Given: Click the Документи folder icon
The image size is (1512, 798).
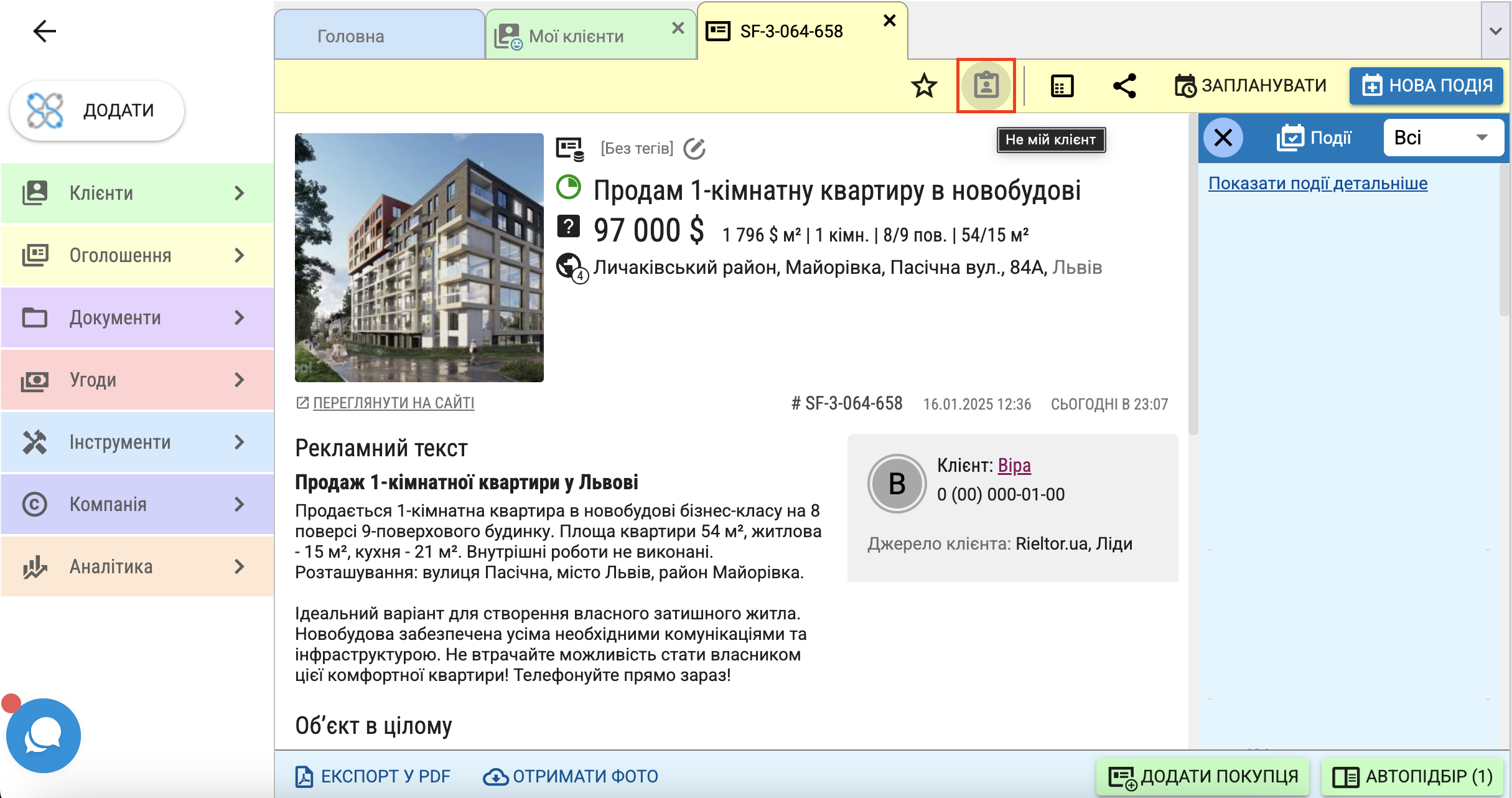Looking at the screenshot, I should tap(35, 317).
